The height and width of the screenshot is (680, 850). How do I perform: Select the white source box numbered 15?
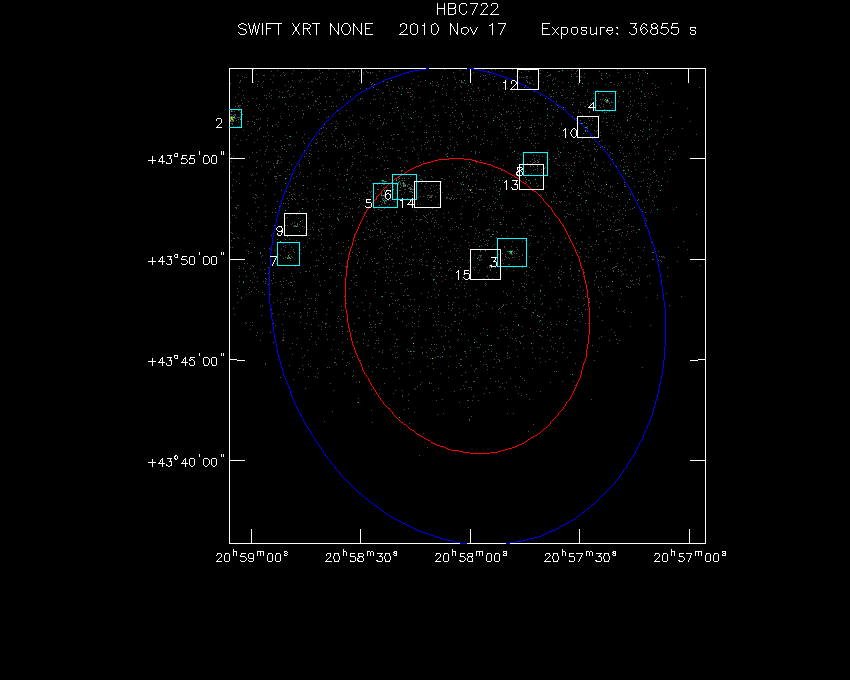(485, 265)
